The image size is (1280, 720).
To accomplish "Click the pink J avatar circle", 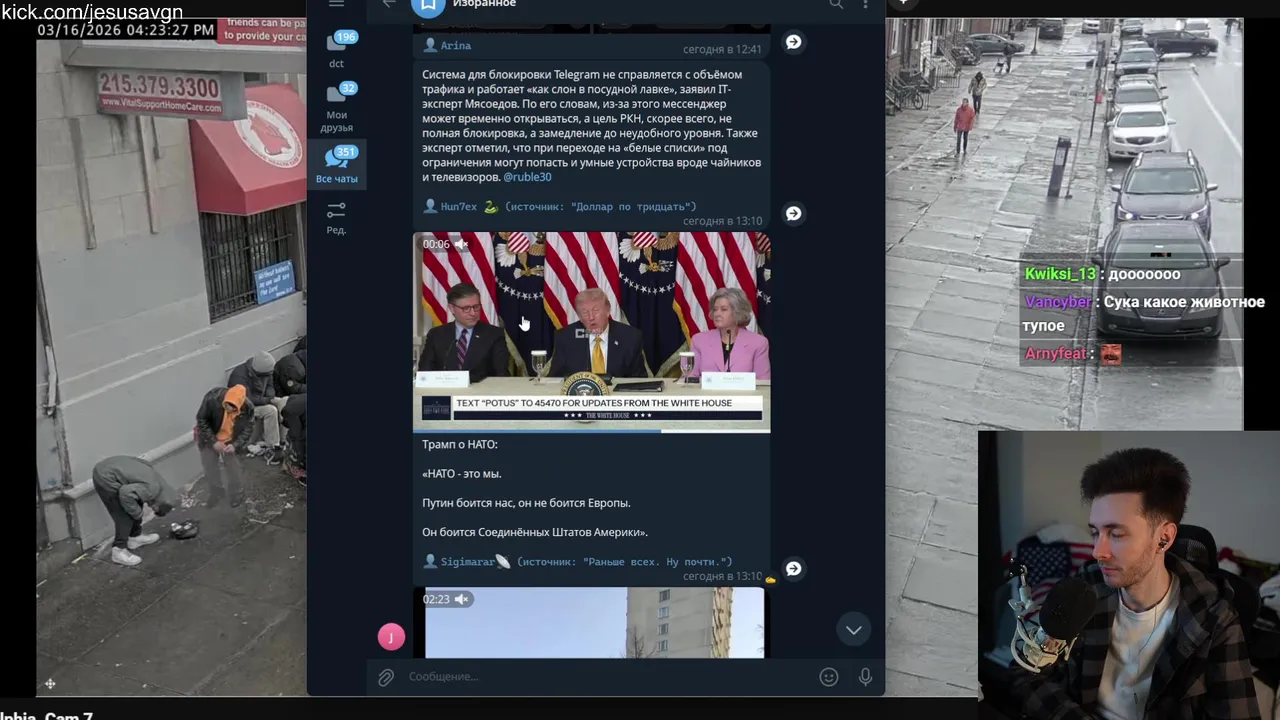I will tap(391, 636).
